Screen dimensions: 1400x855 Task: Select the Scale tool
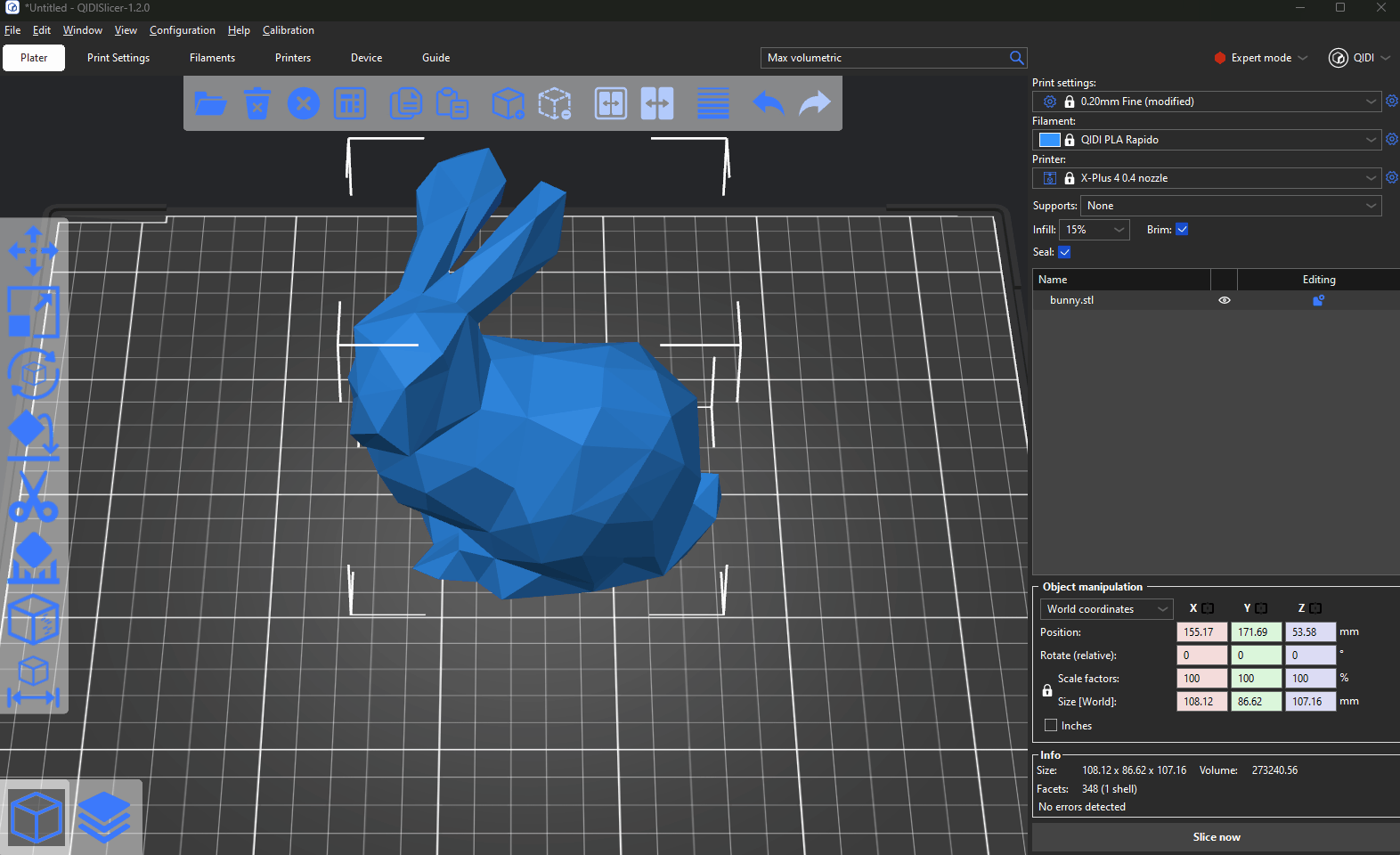click(34, 312)
